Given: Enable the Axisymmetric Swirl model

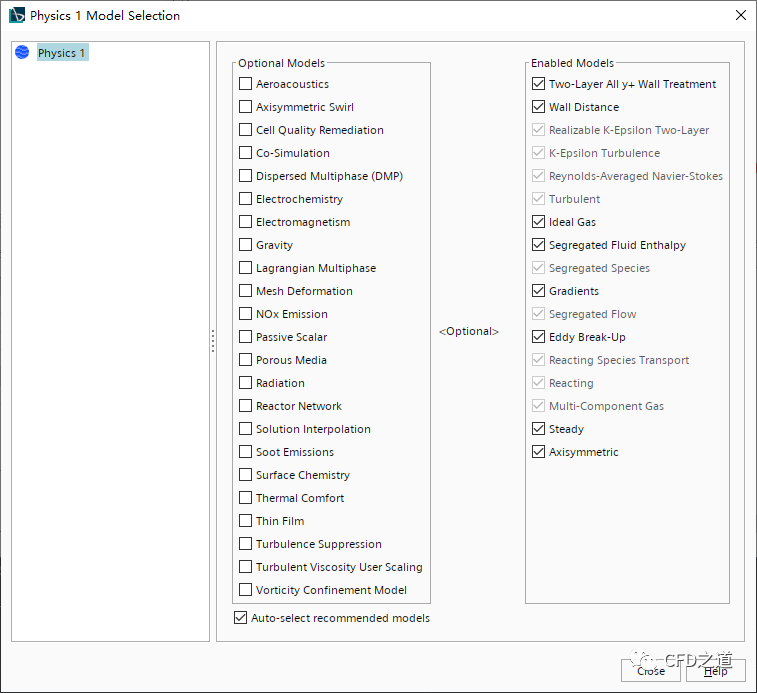Looking at the screenshot, I should click(245, 107).
